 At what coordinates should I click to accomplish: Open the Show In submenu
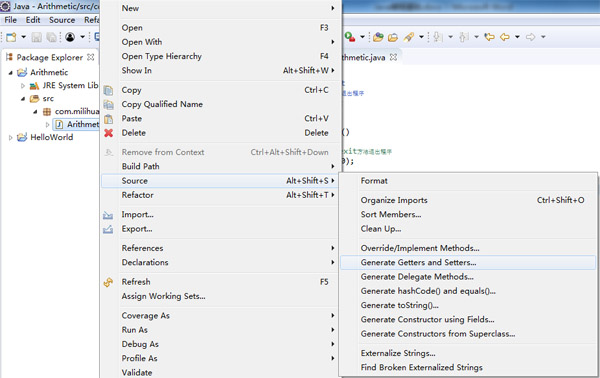[220, 70]
